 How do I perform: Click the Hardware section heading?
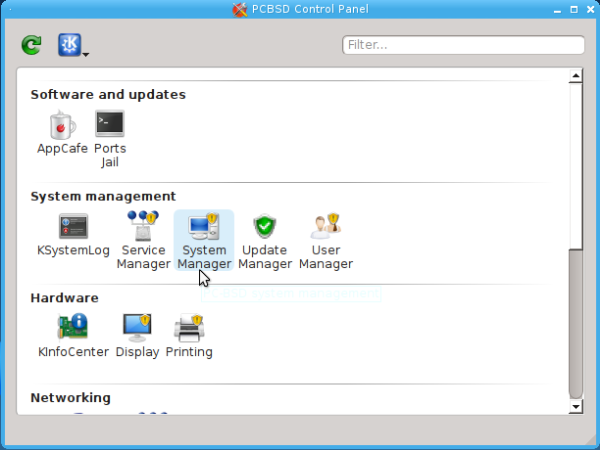(x=64, y=298)
